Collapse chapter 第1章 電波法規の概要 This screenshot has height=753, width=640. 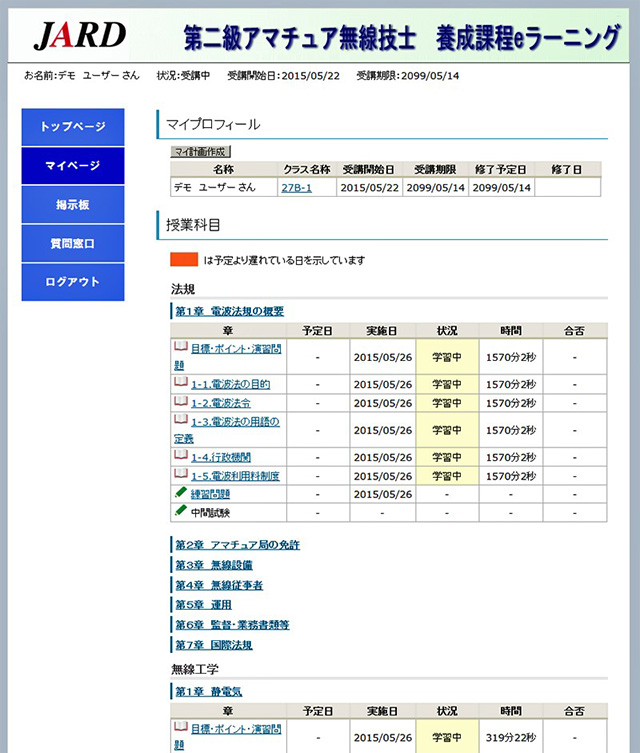(229, 311)
